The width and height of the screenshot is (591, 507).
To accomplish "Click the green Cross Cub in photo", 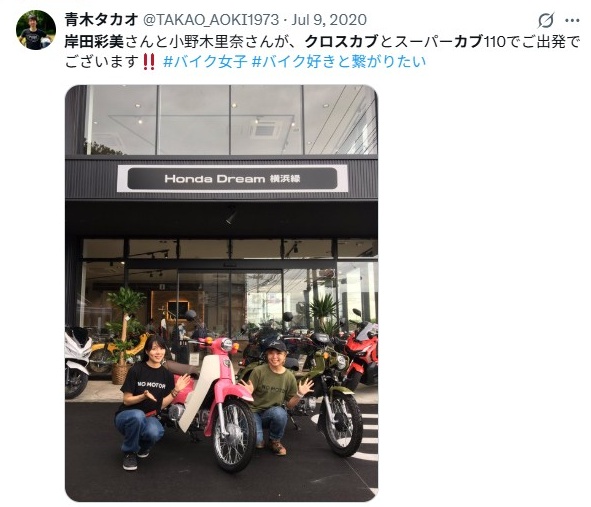I will (327, 390).
